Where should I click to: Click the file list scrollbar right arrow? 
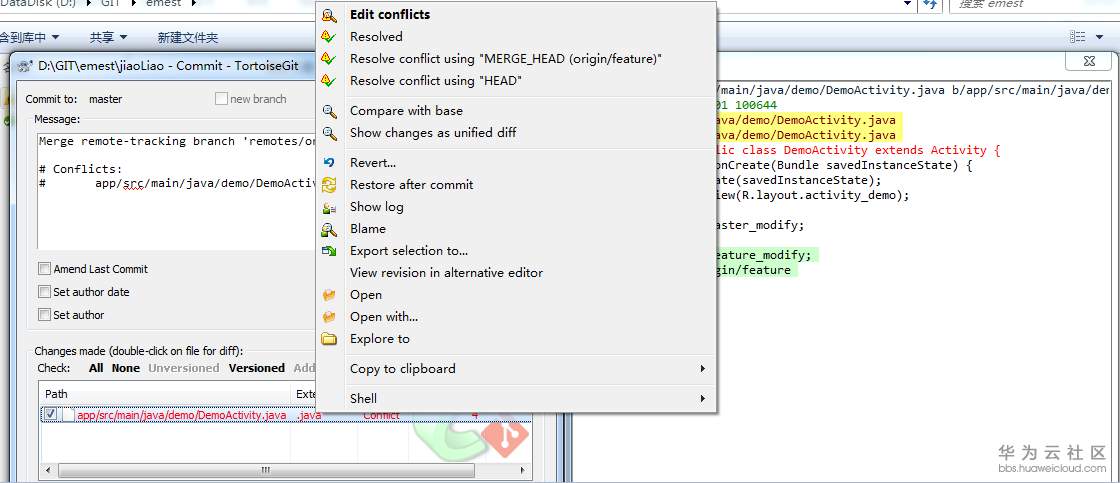pos(524,470)
